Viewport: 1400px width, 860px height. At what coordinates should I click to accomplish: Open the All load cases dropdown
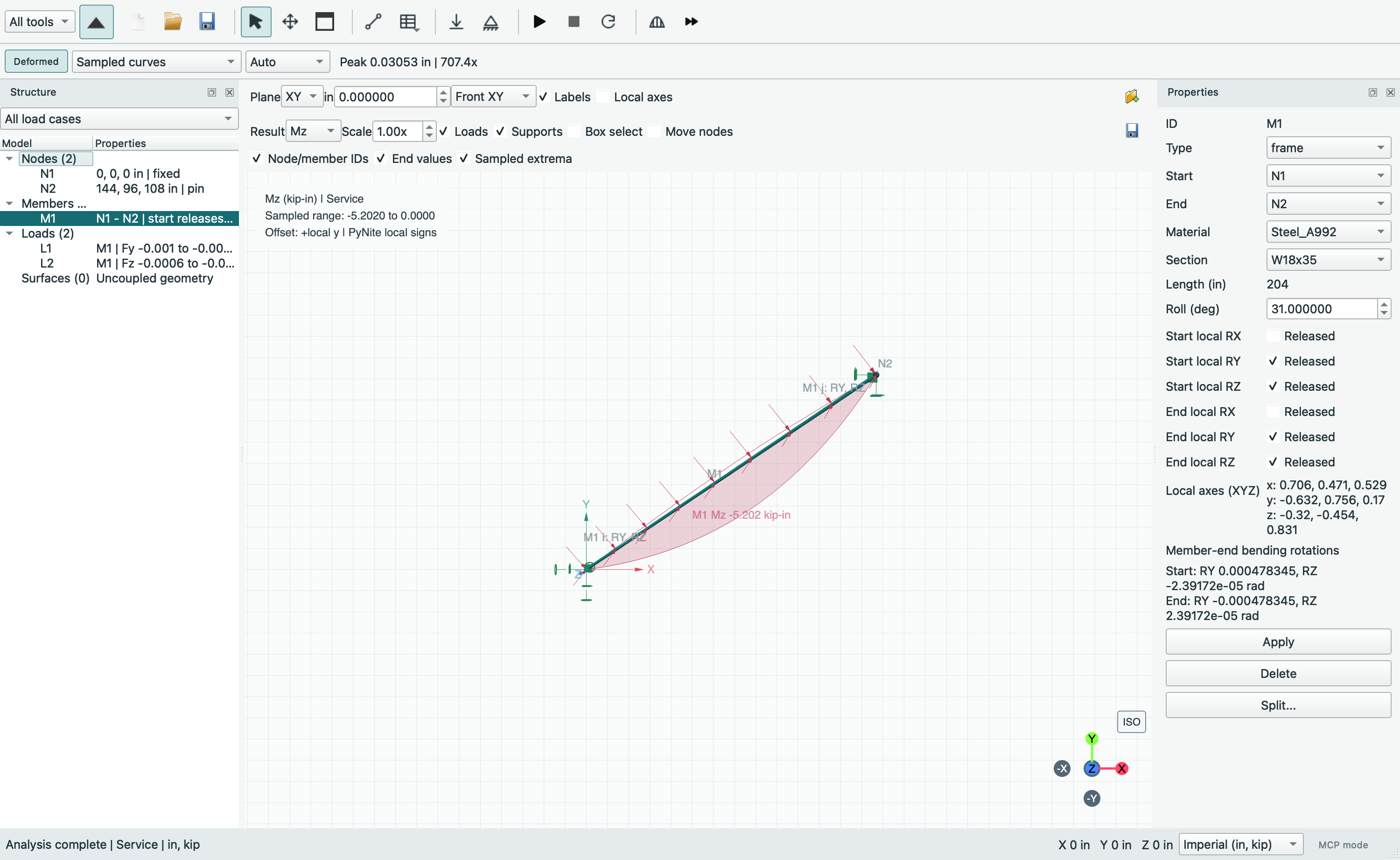pos(119,119)
